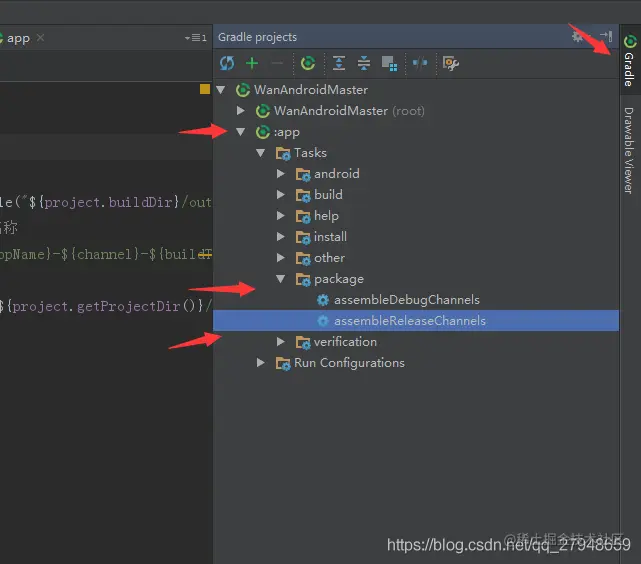Expand all nodes in Gradle tree
The height and width of the screenshot is (564, 641).
[x=339, y=63]
